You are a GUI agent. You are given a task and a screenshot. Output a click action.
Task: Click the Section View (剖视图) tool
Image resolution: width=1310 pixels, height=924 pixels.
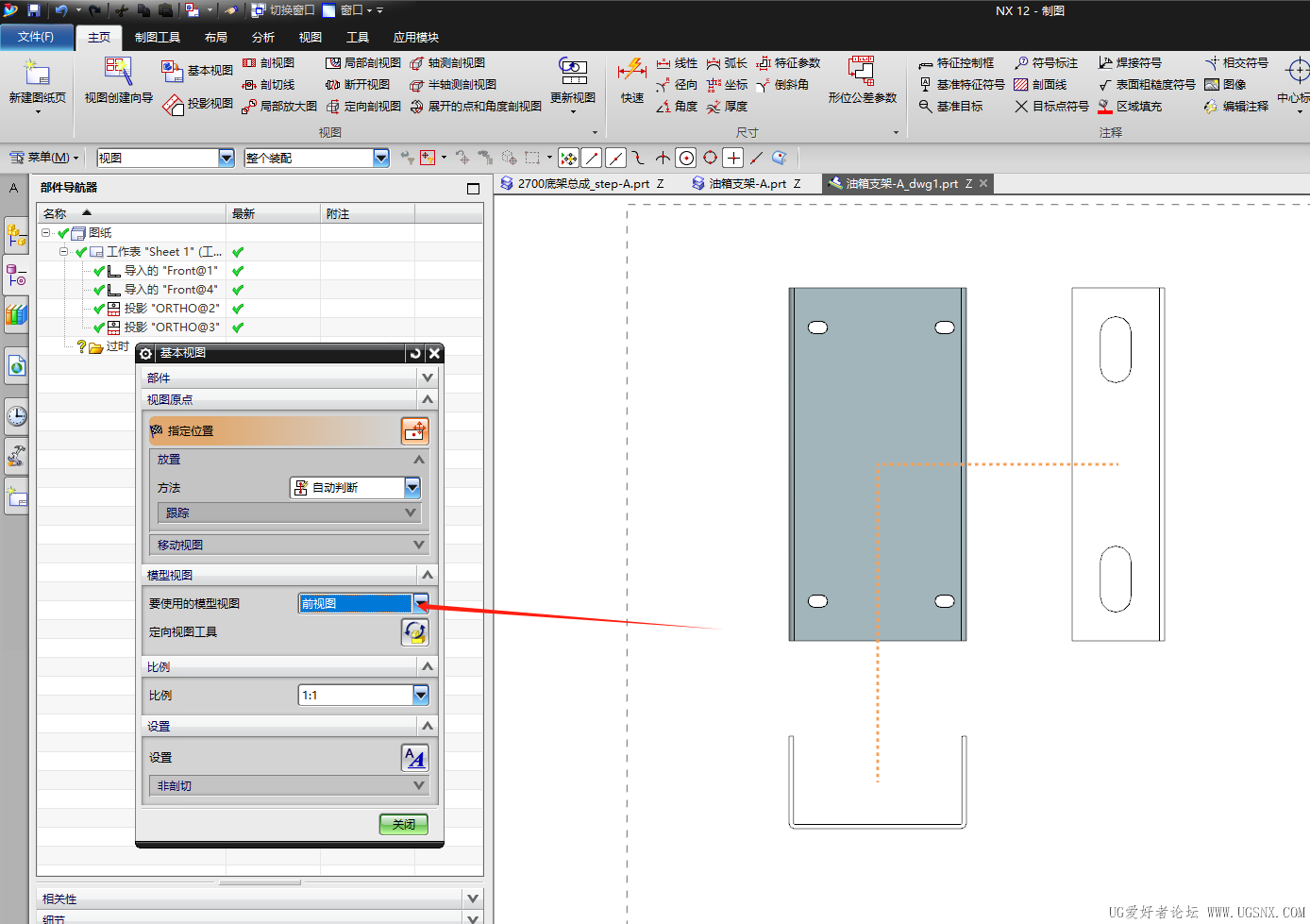pyautogui.click(x=269, y=63)
